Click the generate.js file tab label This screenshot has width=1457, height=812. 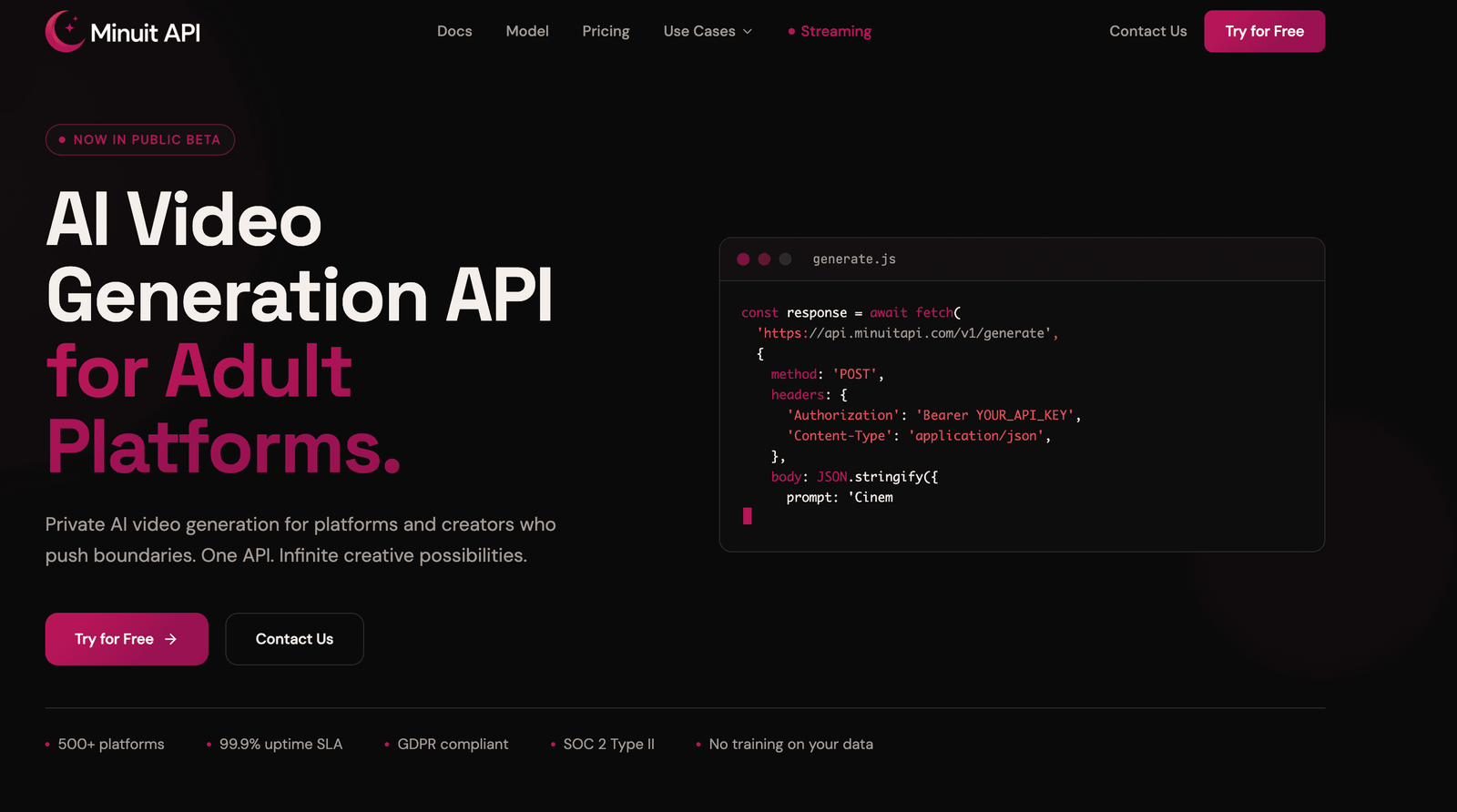pos(854,259)
